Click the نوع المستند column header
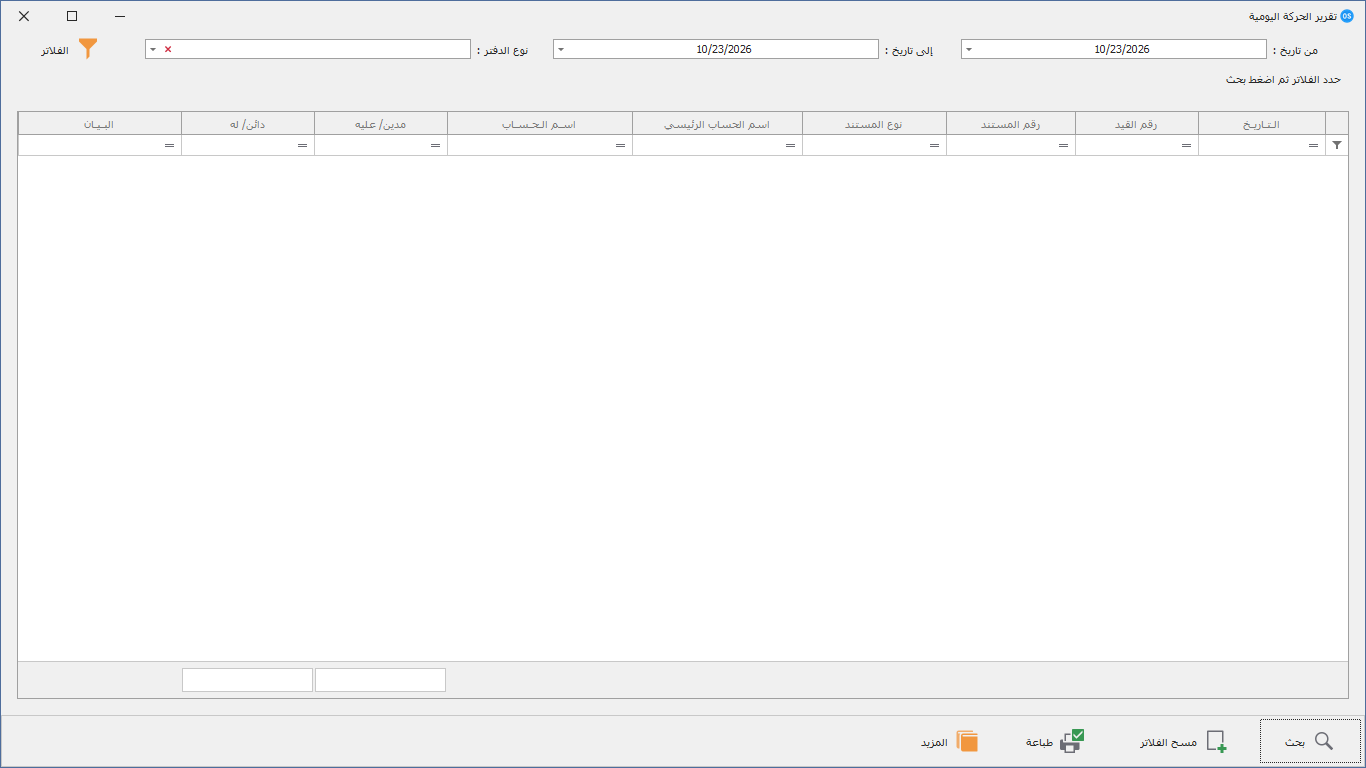This screenshot has width=1366, height=768. 875,123
